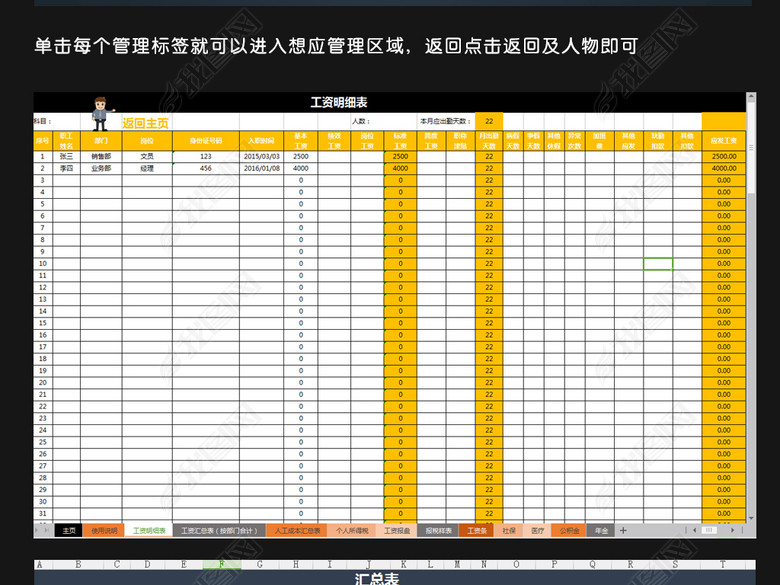Click the vertical scrollbar down arrow
This screenshot has height=585, width=780.
[x=751, y=518]
